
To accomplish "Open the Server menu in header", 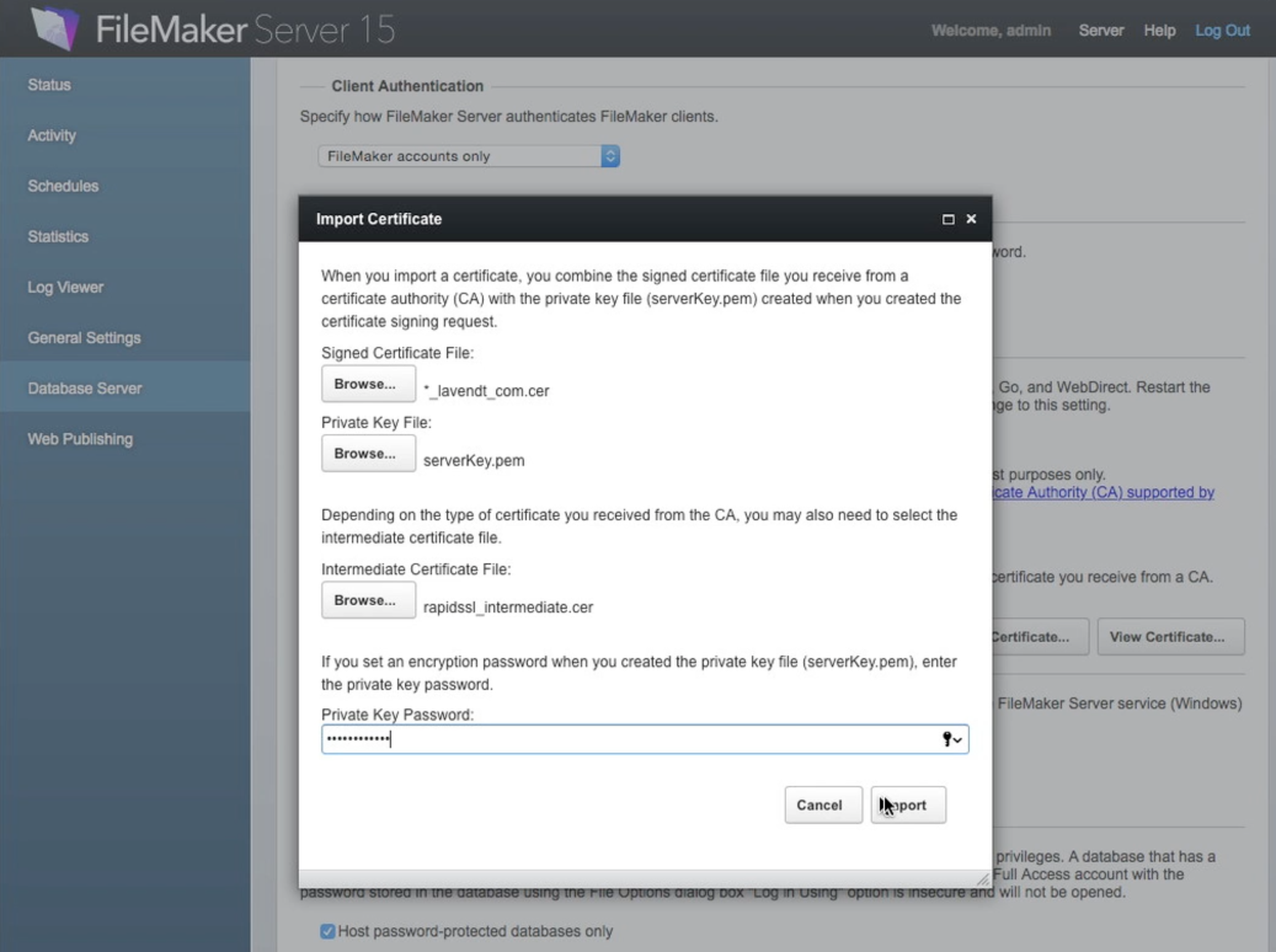I will pos(1101,30).
